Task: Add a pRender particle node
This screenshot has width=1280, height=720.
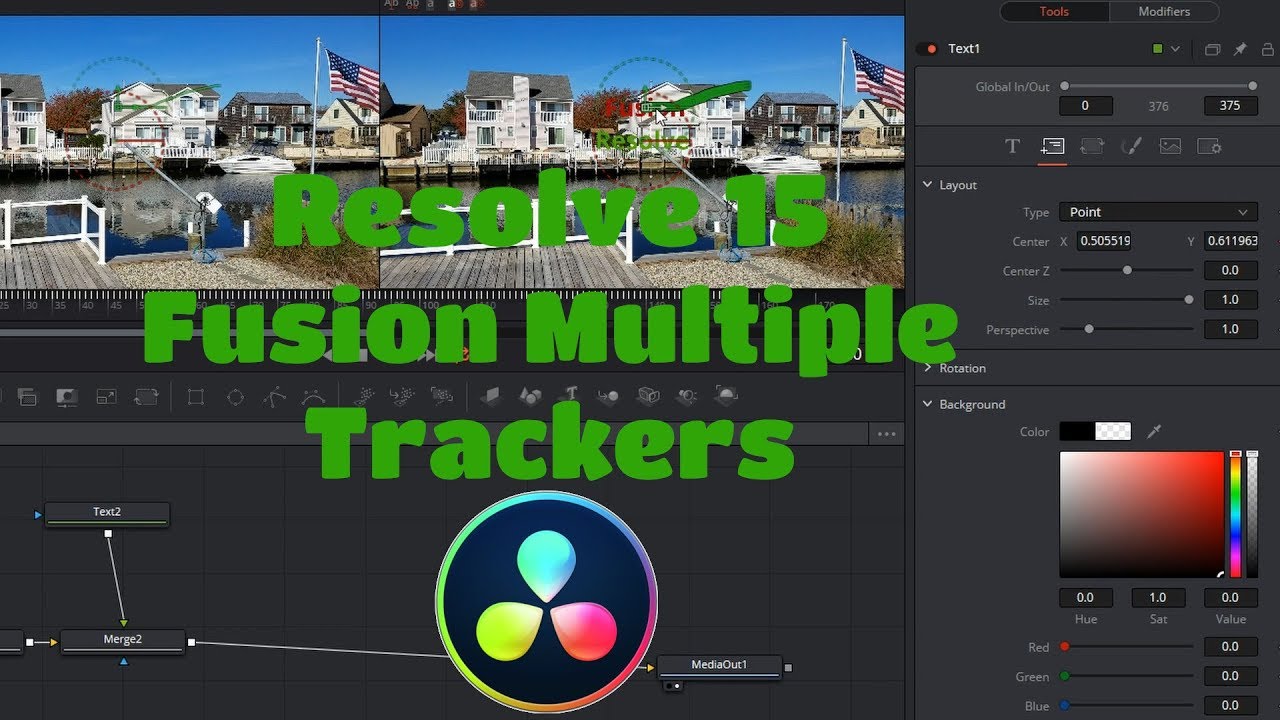Action: click(440, 397)
